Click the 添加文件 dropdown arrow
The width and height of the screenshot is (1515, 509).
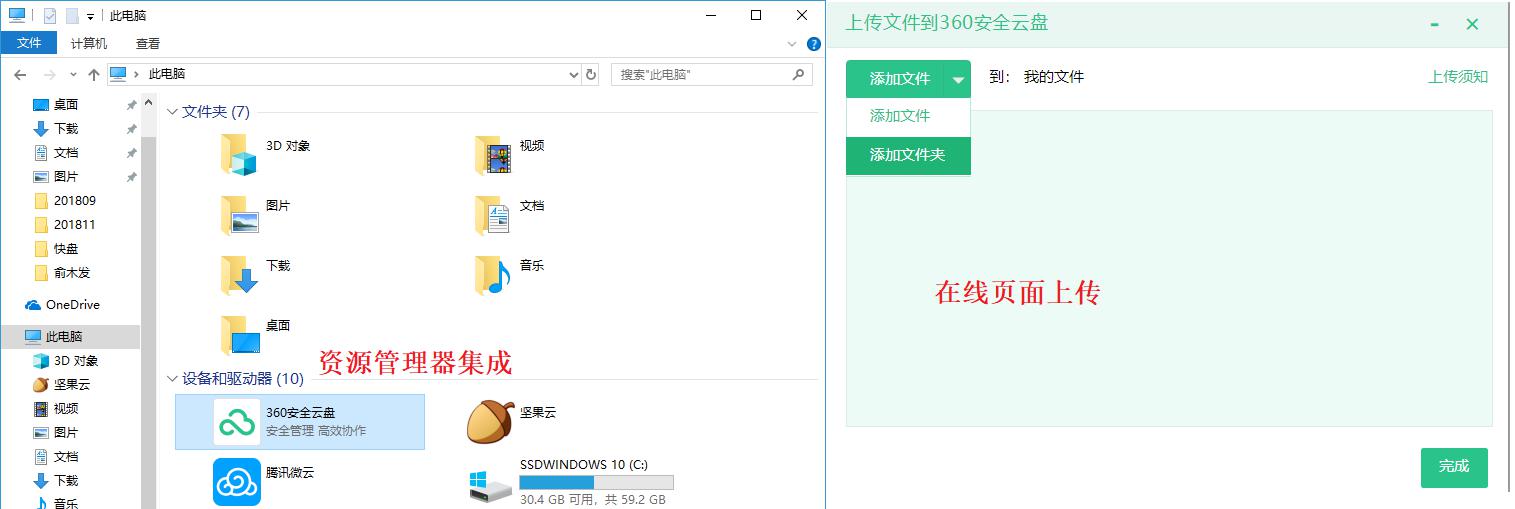pyautogui.click(x=958, y=79)
